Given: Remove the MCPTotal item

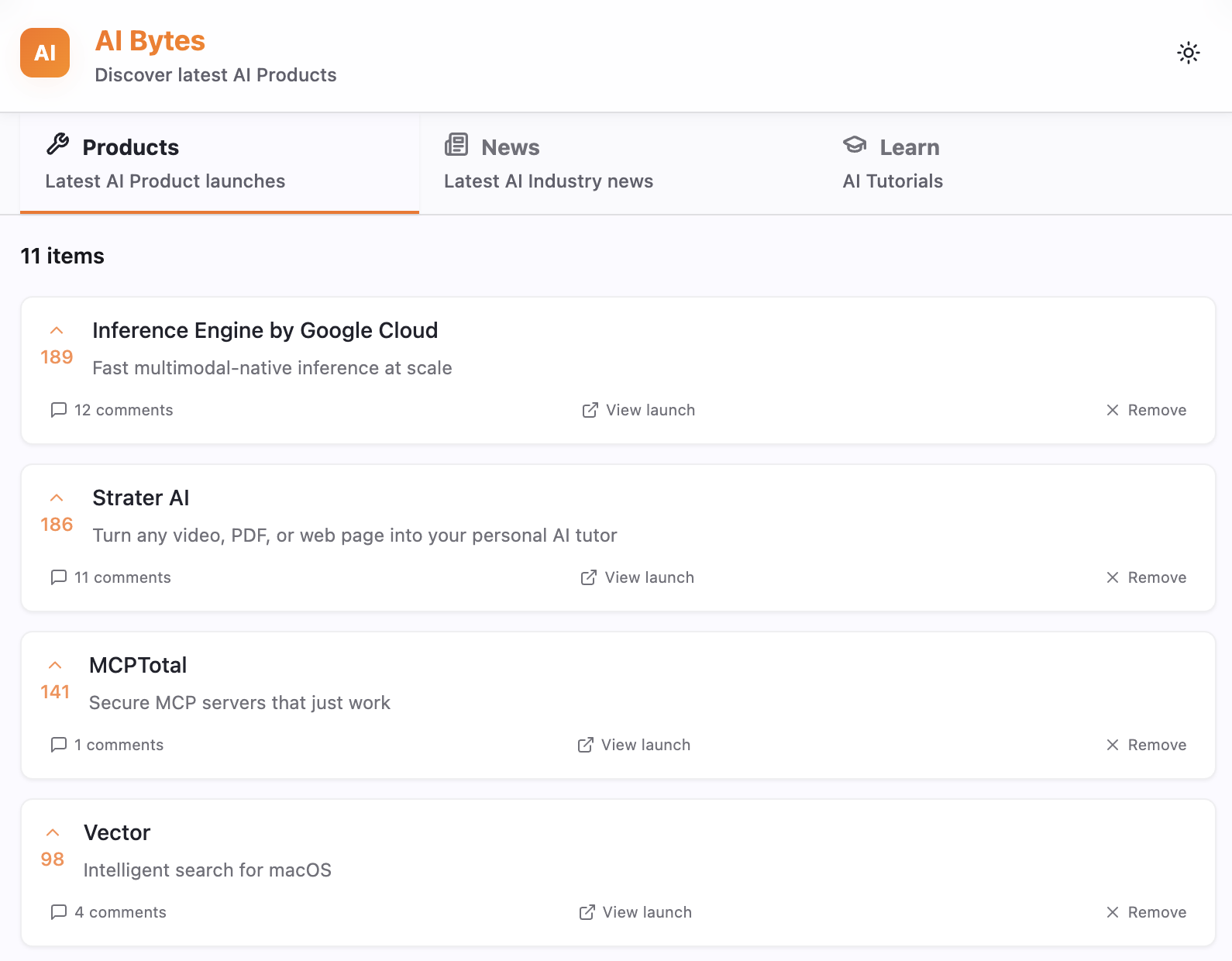Looking at the screenshot, I should (x=1146, y=745).
